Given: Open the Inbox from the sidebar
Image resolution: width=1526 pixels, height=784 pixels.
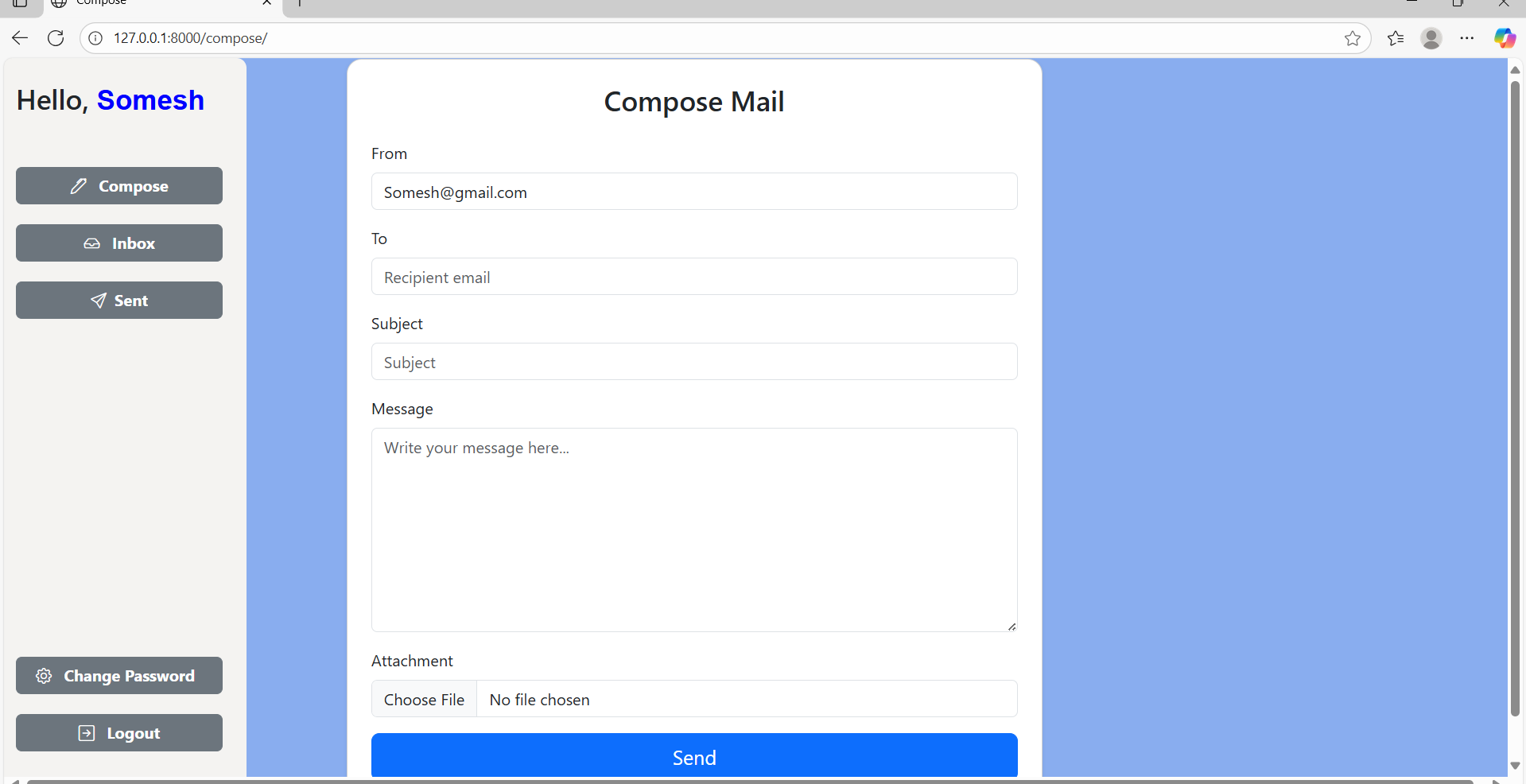Looking at the screenshot, I should tap(119, 243).
